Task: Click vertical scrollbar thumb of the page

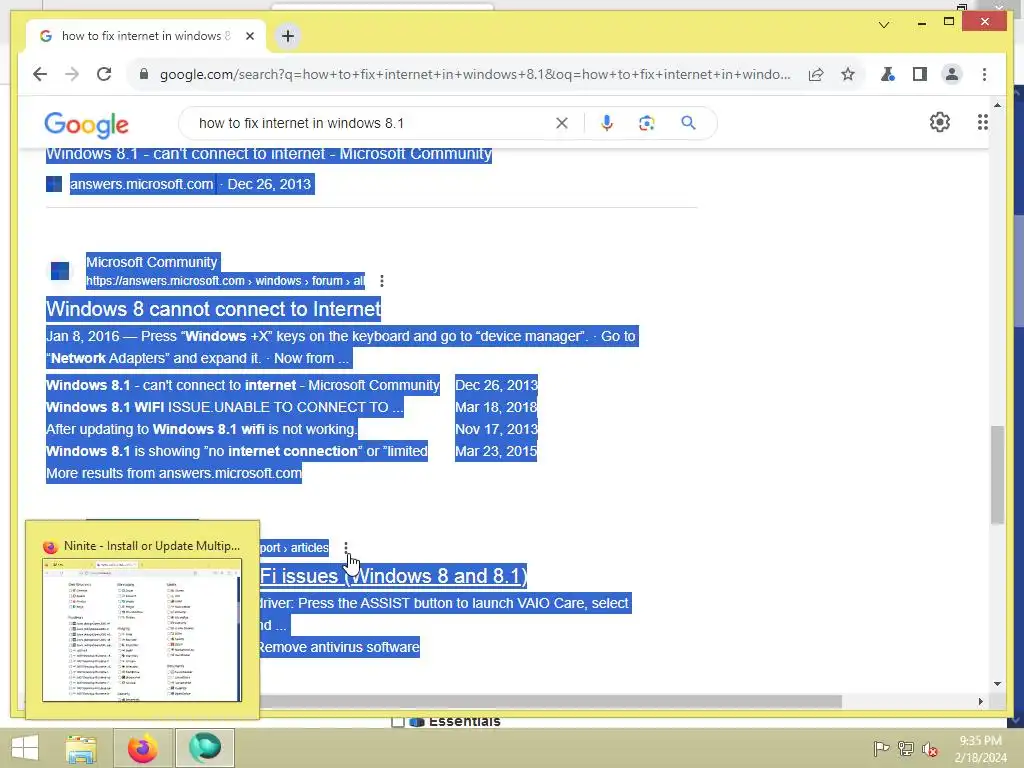Action: click(997, 474)
